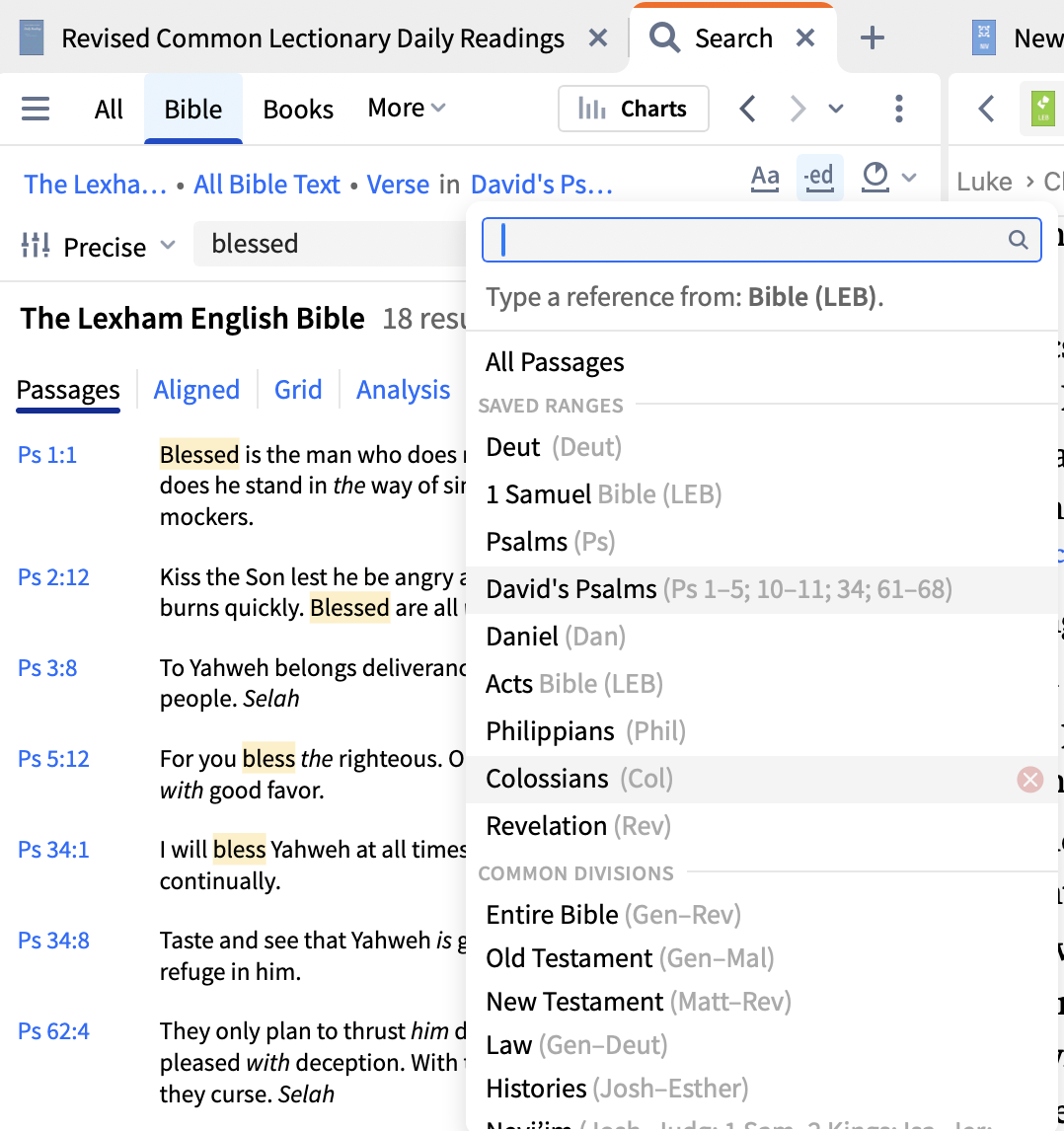The height and width of the screenshot is (1131, 1064).
Task: Open the hamburger panel menu
Action: [x=36, y=109]
